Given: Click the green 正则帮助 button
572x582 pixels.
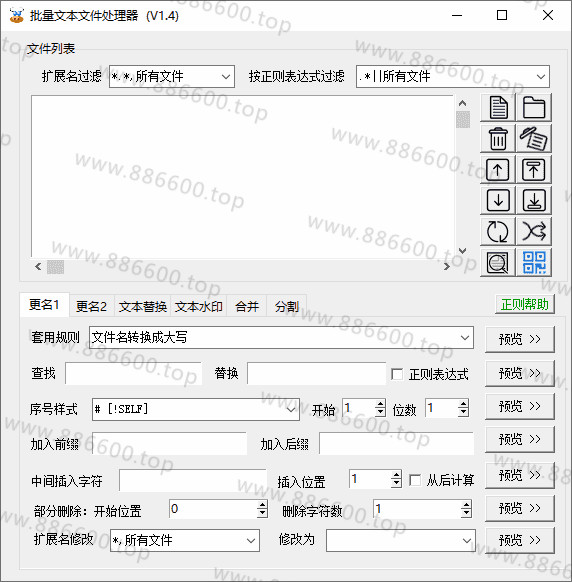Looking at the screenshot, I should coord(524,305).
